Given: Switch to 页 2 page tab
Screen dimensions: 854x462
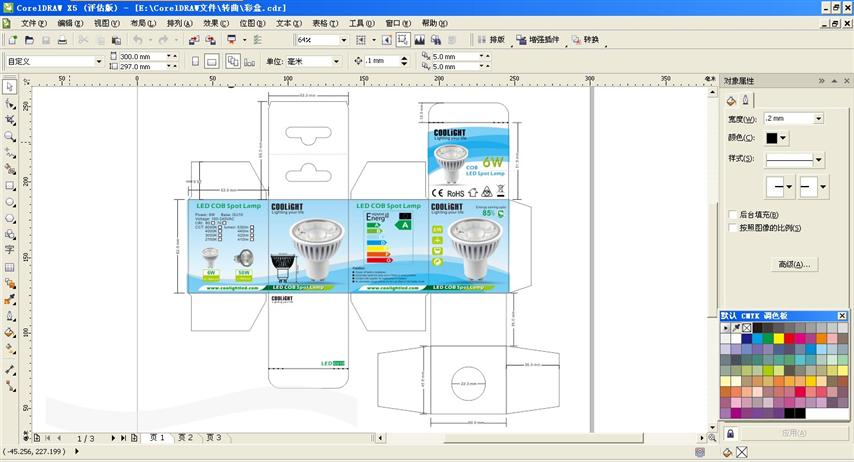Looking at the screenshot, I should tap(185, 437).
